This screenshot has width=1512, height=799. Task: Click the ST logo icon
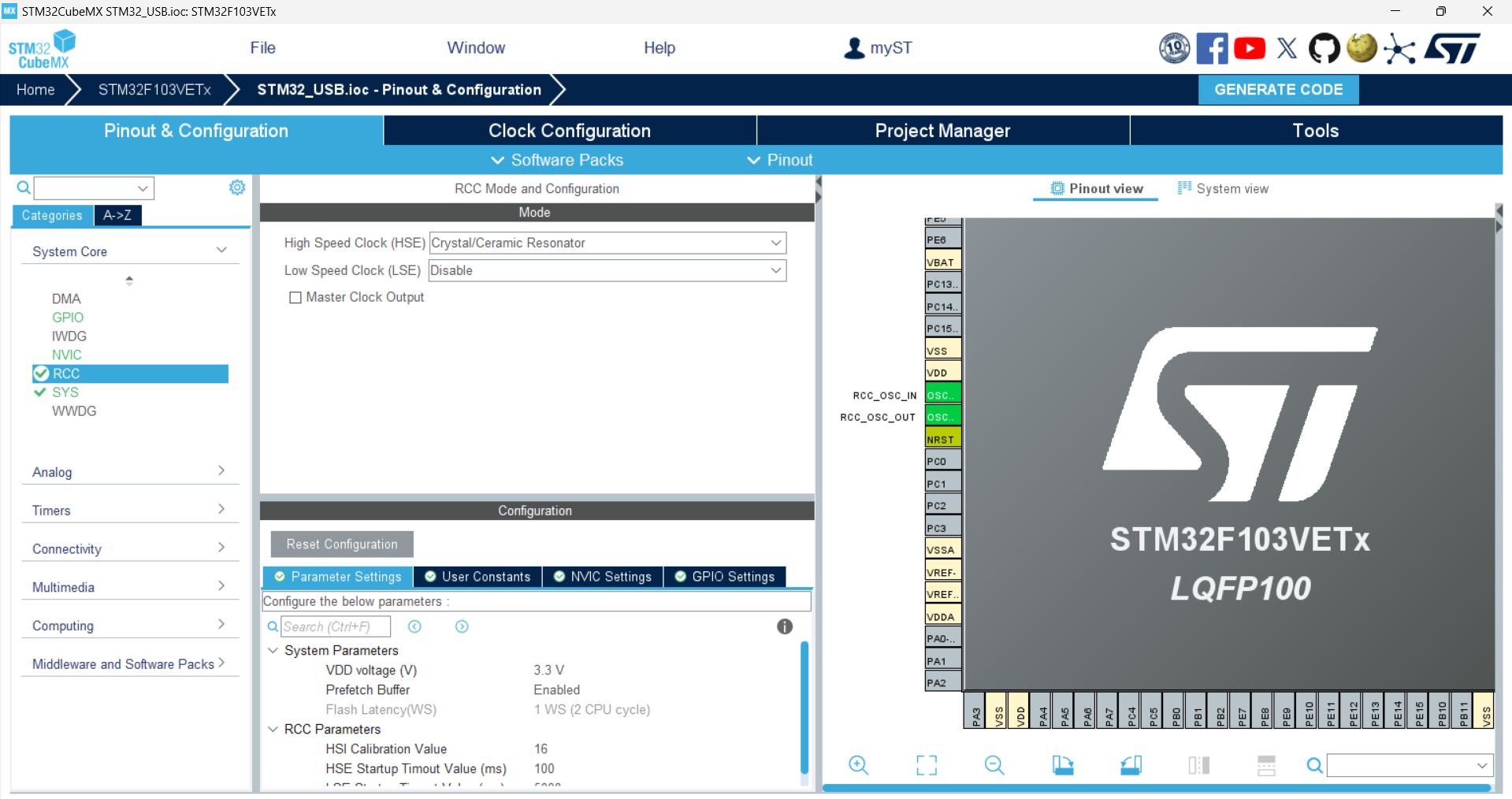(1454, 49)
